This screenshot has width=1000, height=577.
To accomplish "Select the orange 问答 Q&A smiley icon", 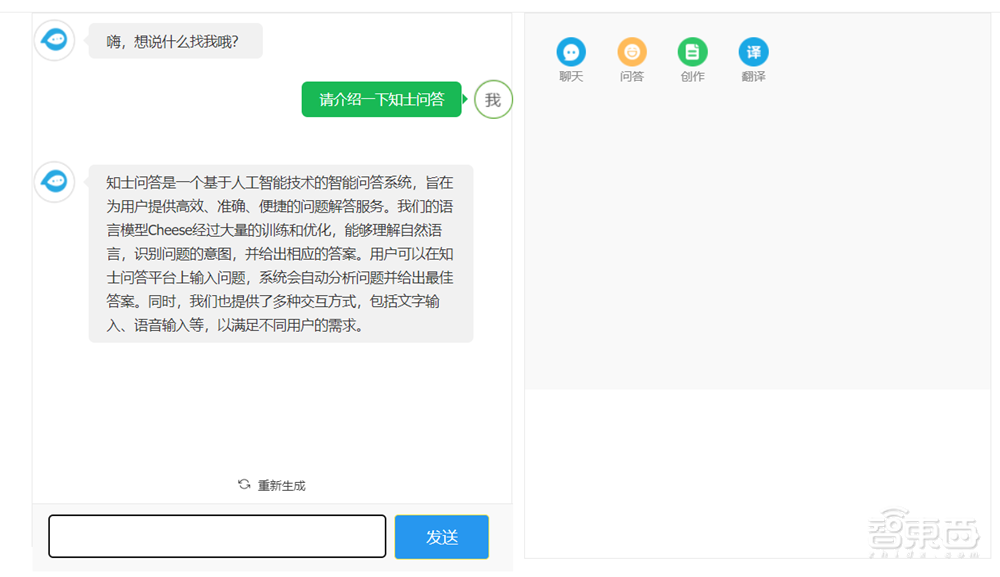I will point(631,48).
